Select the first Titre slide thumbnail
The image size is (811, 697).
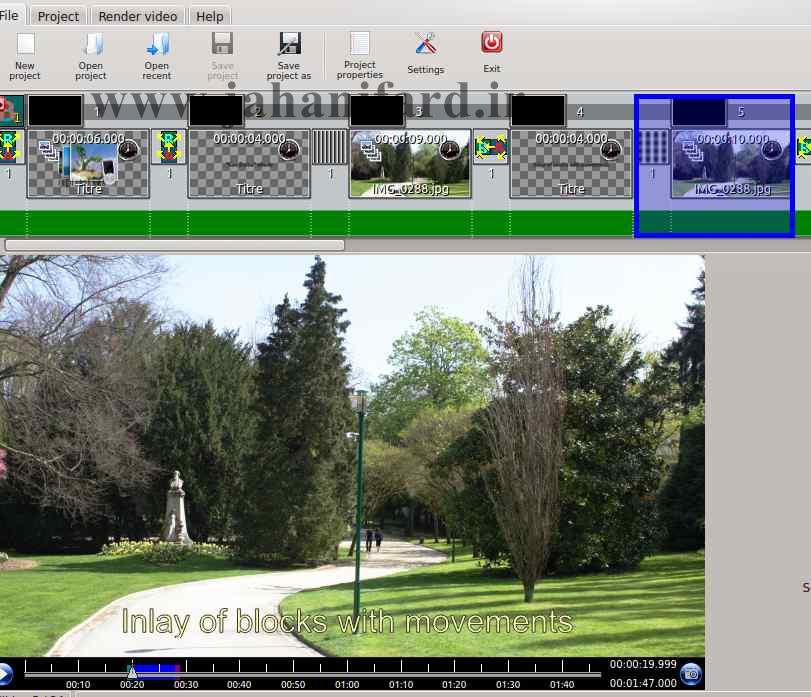click(x=88, y=163)
